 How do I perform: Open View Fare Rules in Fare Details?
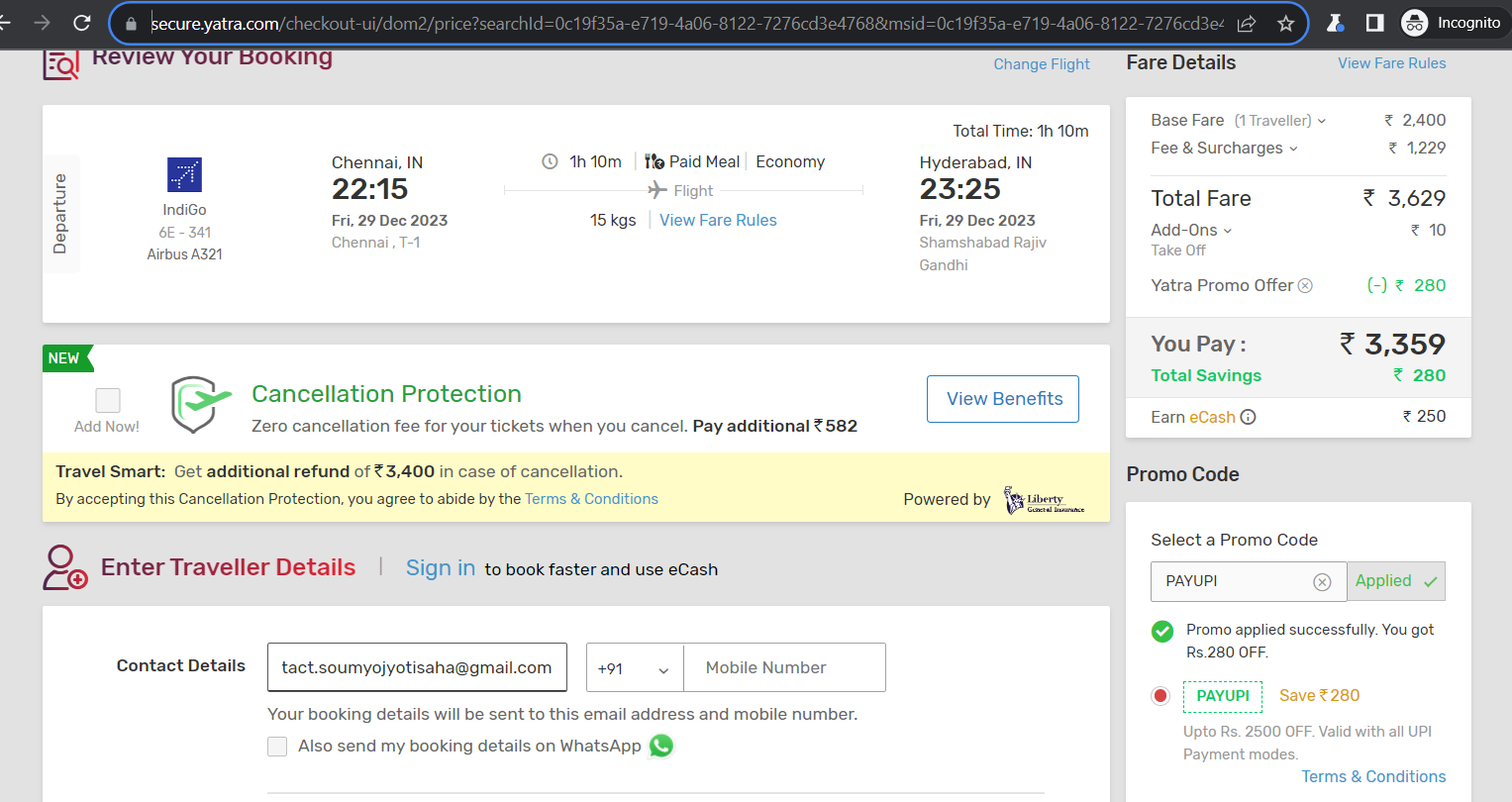[1391, 63]
